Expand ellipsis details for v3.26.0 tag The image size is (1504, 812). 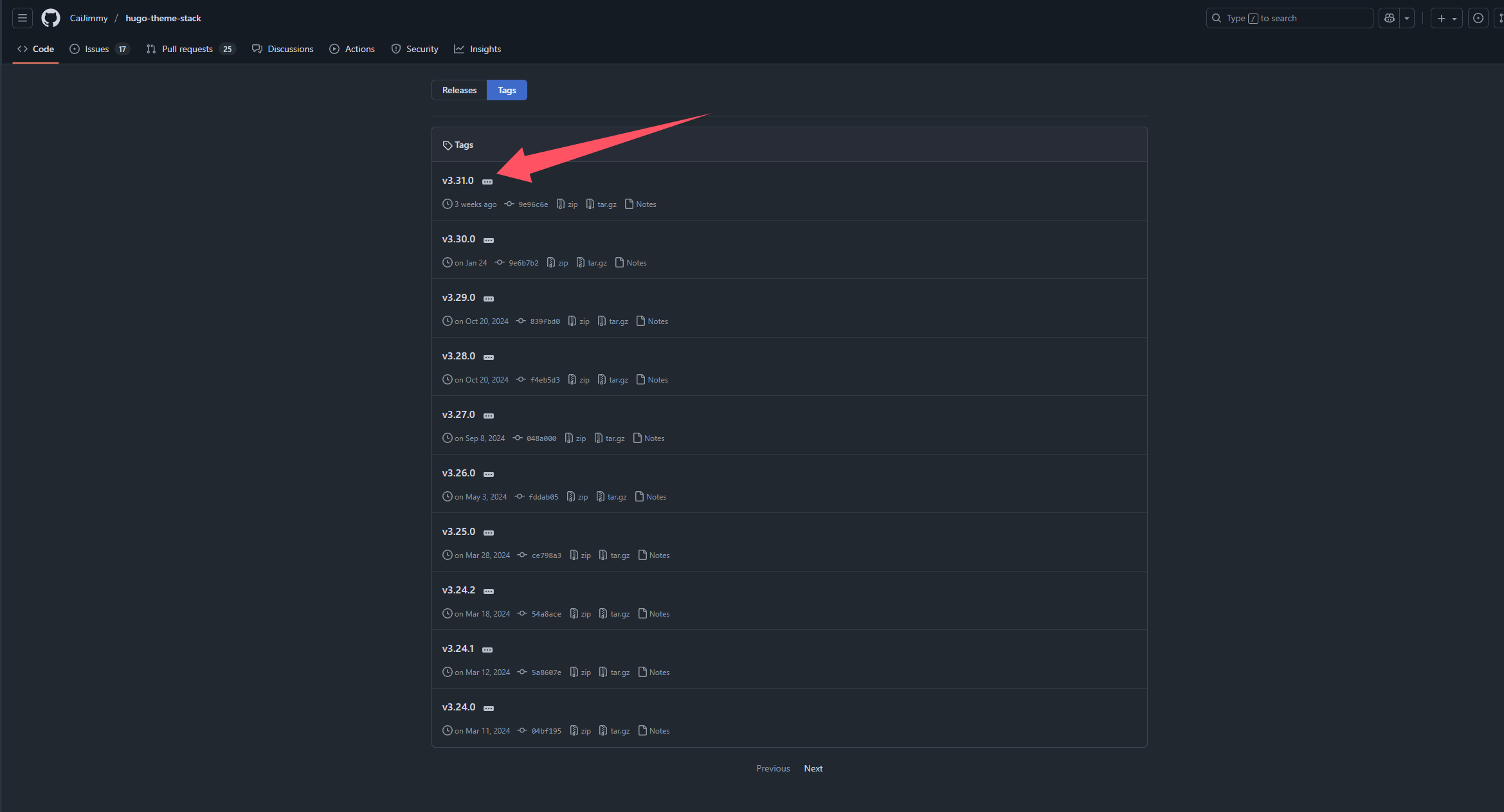coord(489,474)
